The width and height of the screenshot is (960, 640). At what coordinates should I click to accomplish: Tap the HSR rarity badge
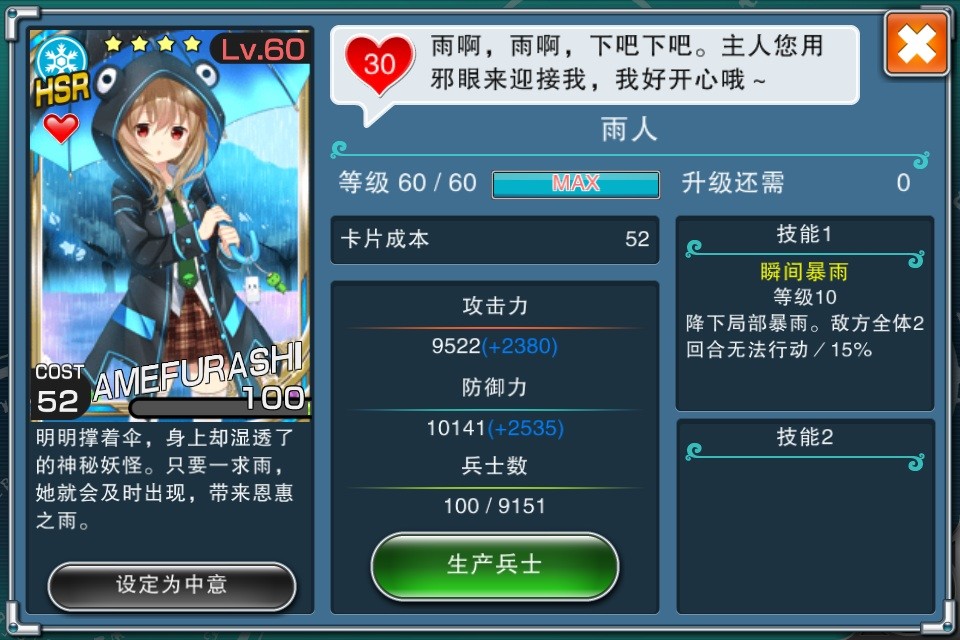(62, 89)
